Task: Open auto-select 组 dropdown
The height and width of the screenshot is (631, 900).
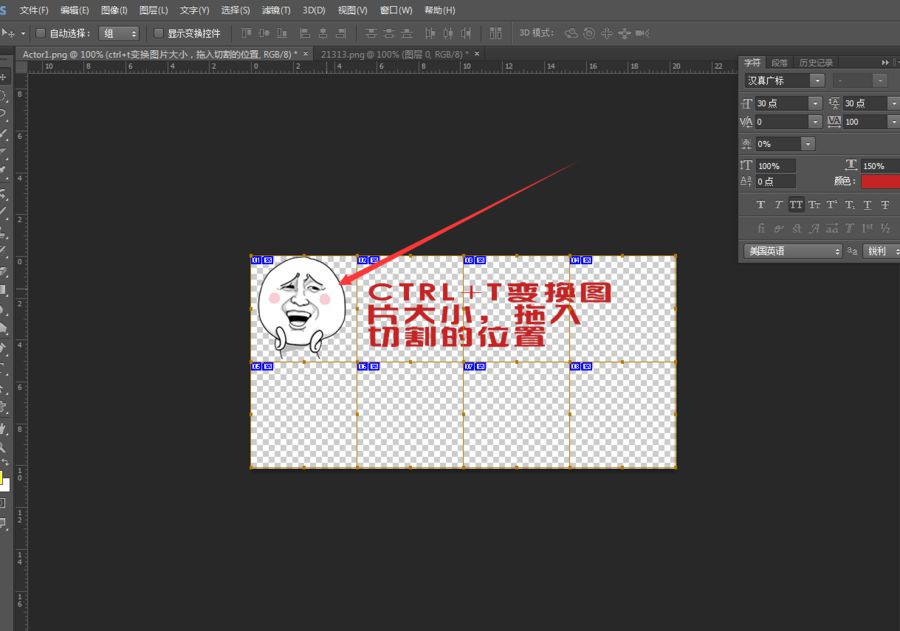Action: [119, 34]
